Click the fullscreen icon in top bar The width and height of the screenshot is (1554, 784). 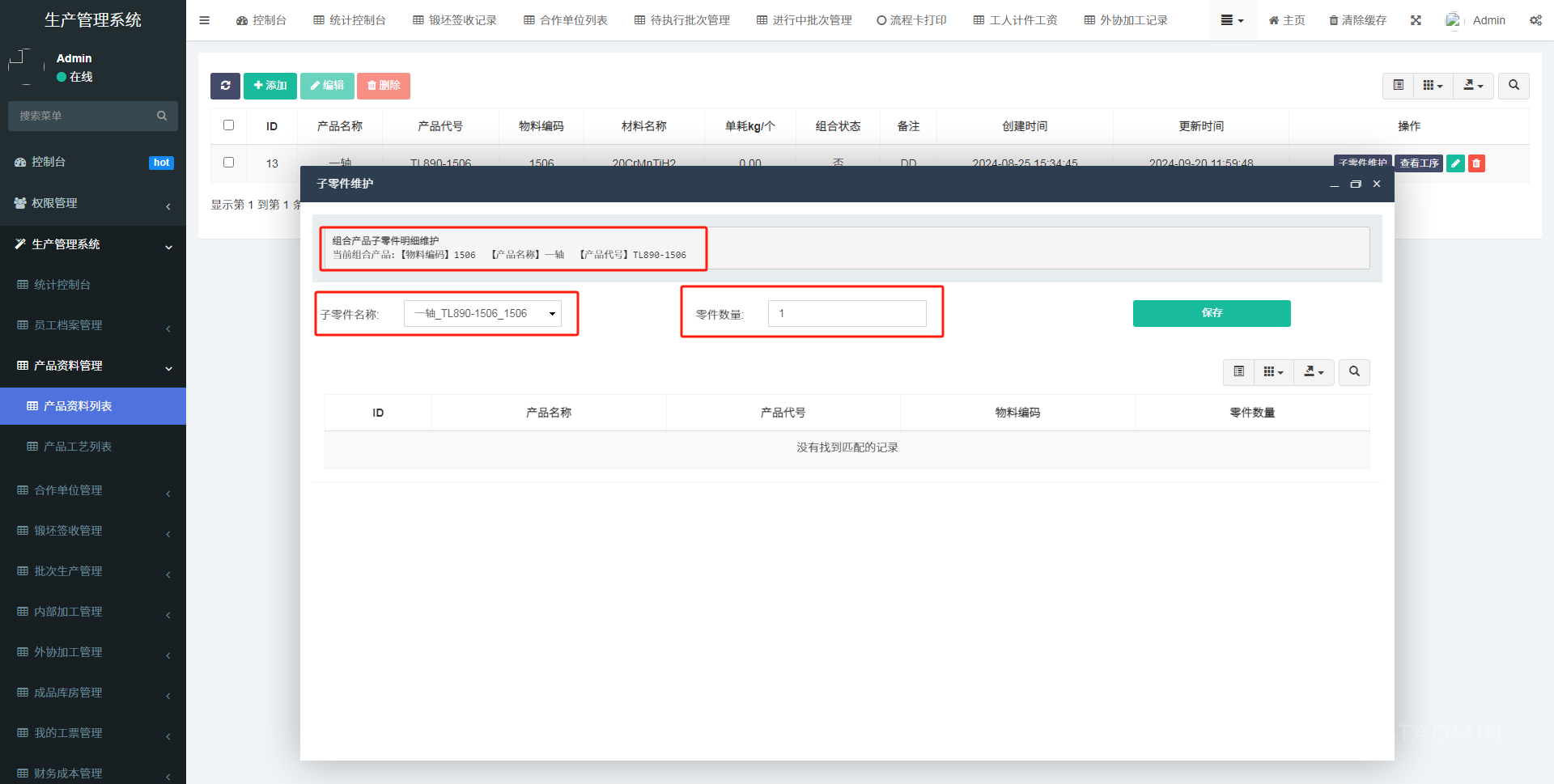[1416, 20]
